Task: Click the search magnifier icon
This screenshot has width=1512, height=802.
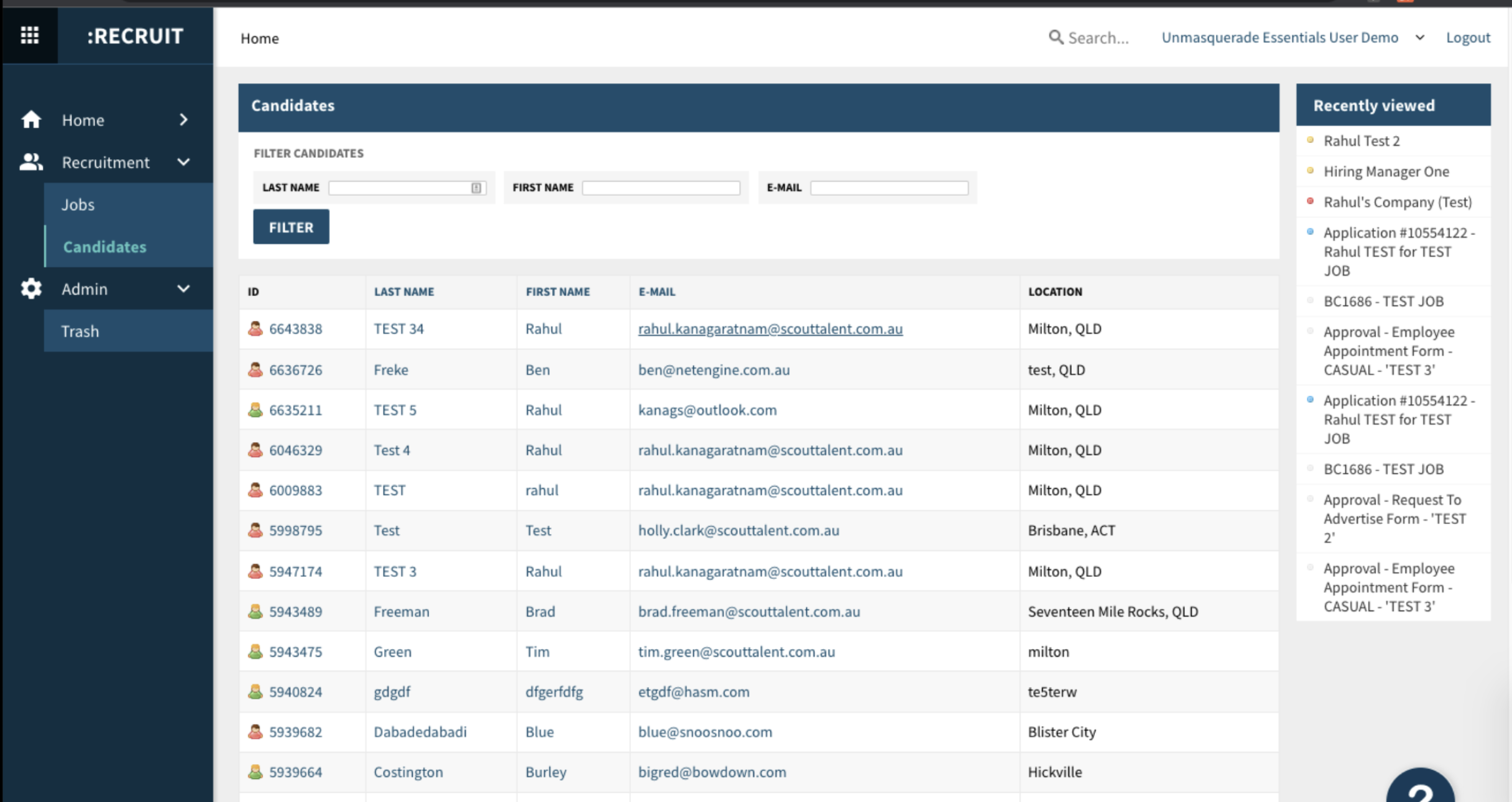Action: 1056,37
